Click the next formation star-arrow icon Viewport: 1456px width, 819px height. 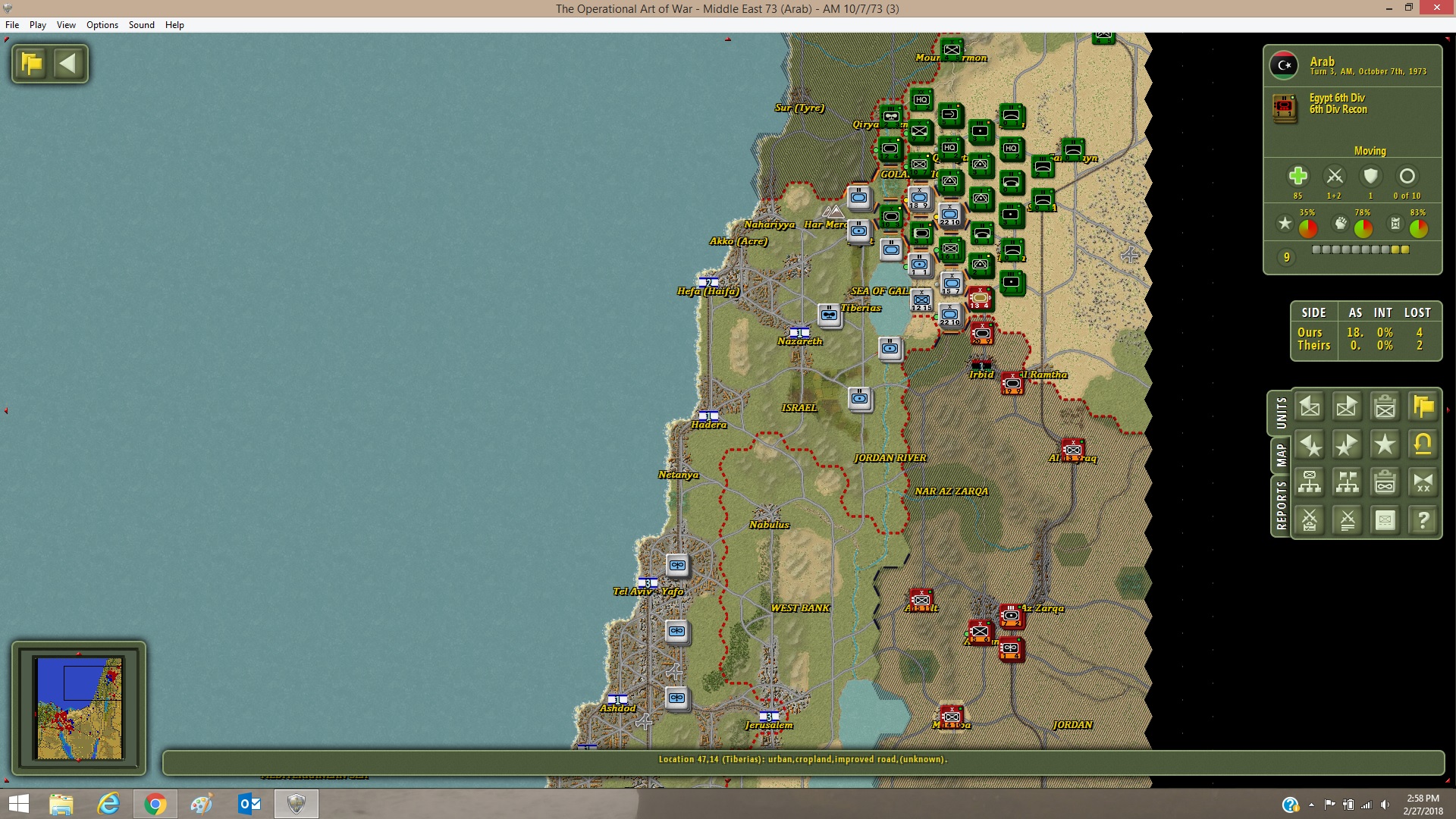1348,445
